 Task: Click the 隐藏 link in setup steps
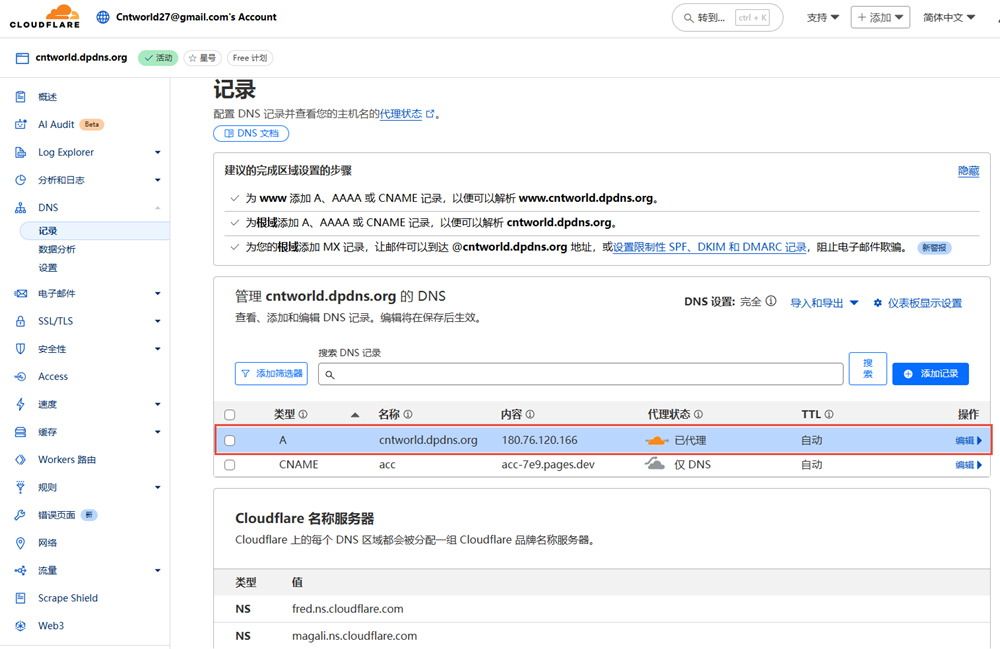pyautogui.click(x=968, y=171)
